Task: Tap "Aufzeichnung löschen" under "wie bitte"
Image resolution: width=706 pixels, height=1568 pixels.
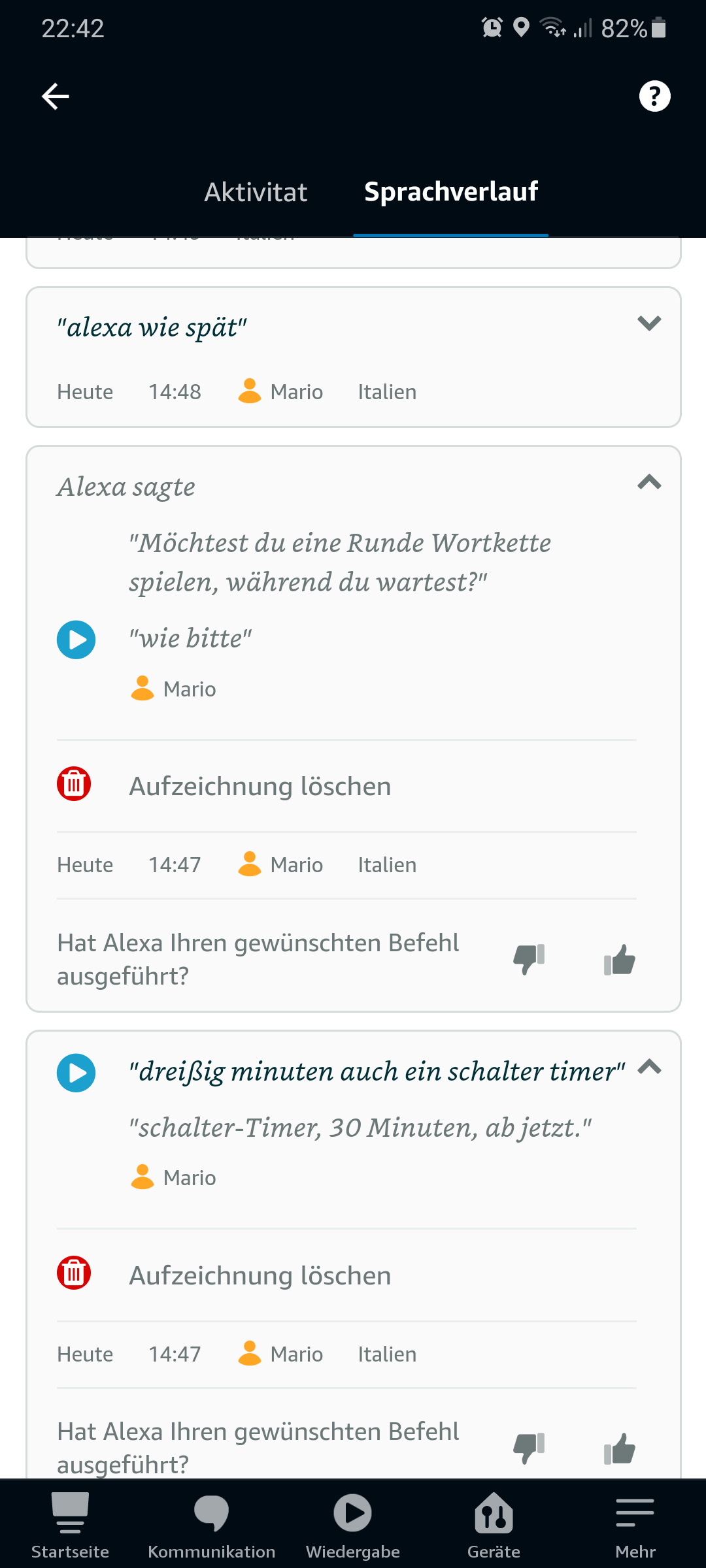Action: (x=260, y=787)
